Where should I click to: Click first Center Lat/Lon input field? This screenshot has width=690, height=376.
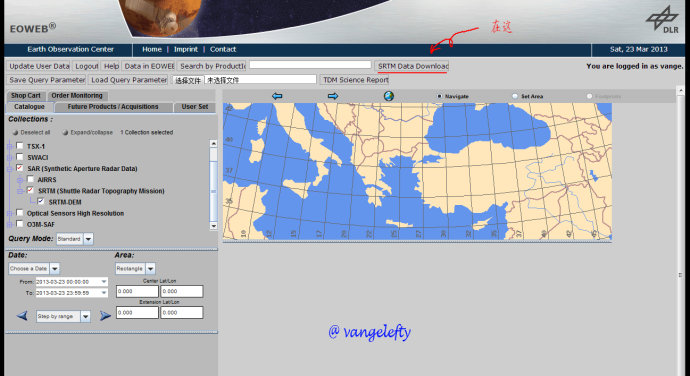pyautogui.click(x=137, y=291)
